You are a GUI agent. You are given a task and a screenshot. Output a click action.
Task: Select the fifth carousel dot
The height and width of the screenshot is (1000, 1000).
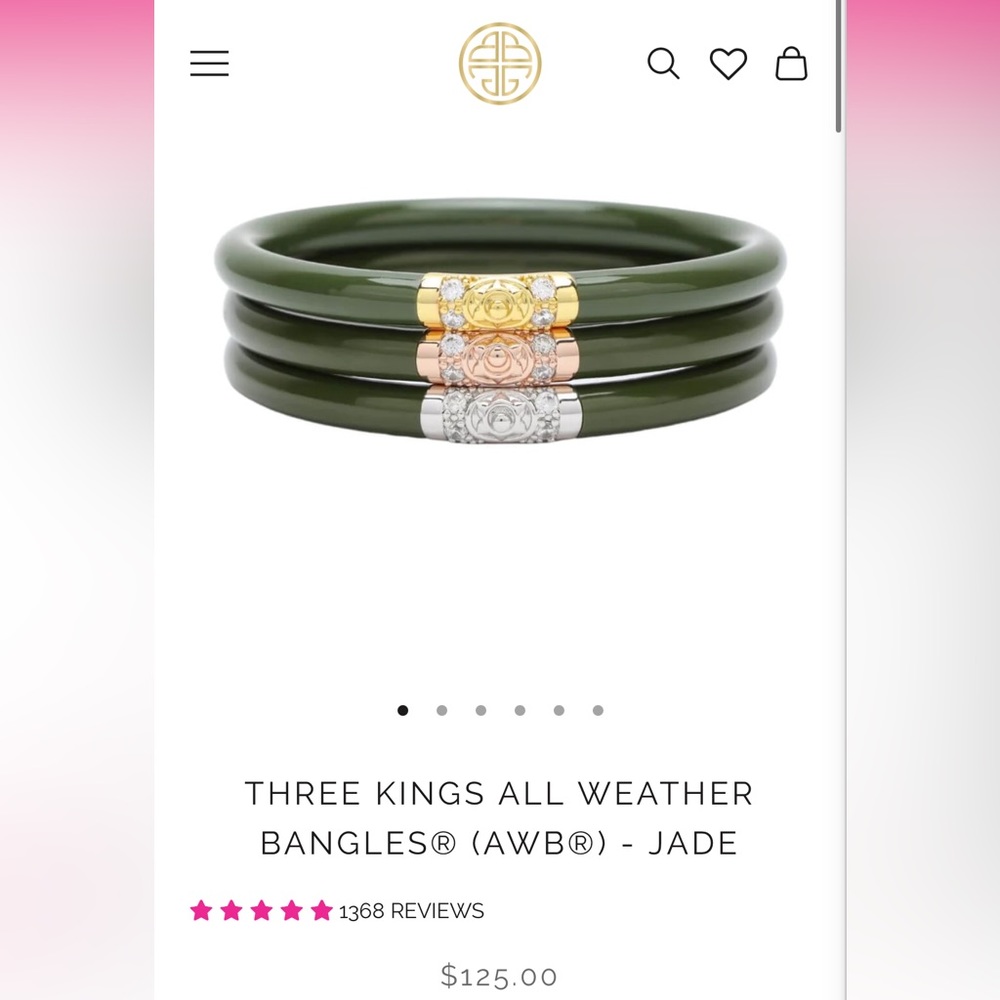559,710
